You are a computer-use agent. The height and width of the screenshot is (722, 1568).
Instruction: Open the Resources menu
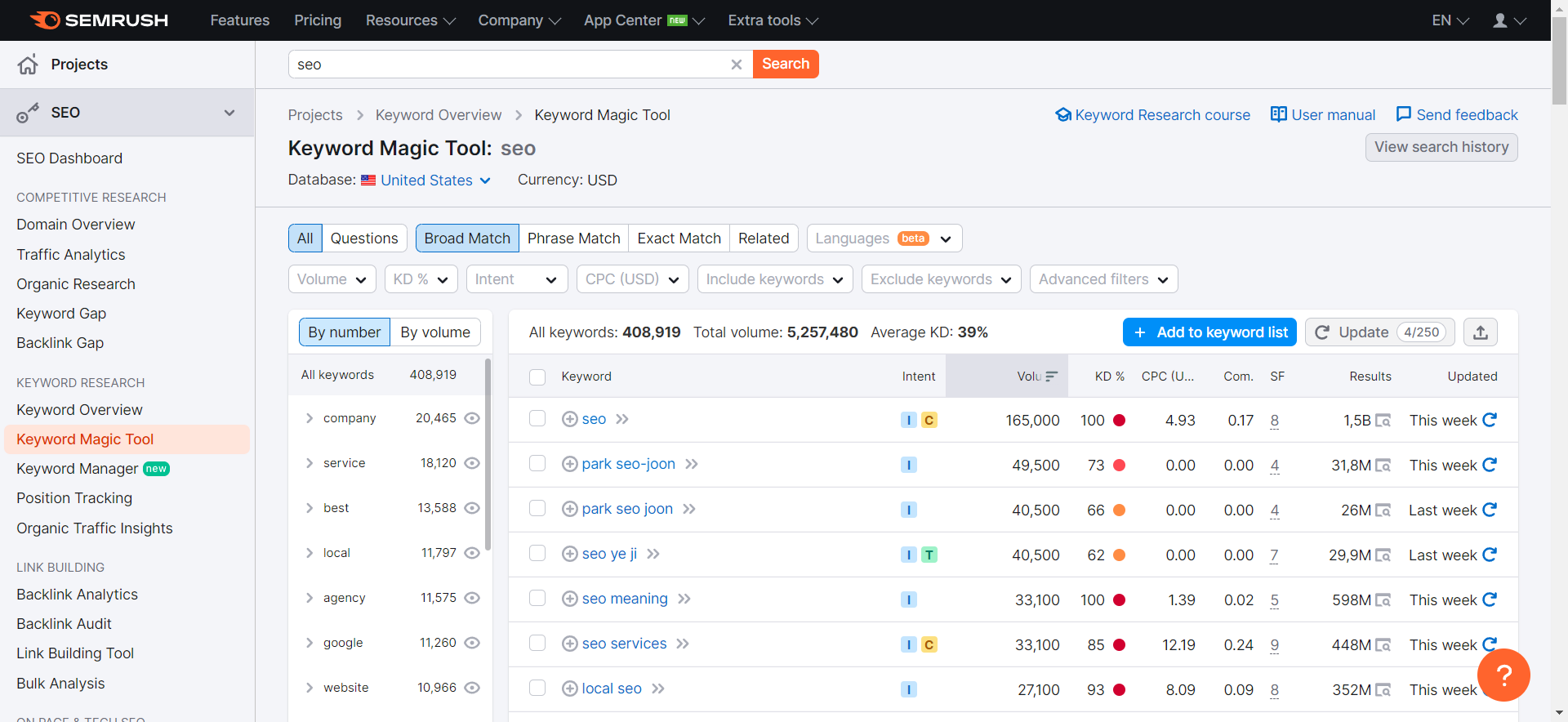click(410, 20)
